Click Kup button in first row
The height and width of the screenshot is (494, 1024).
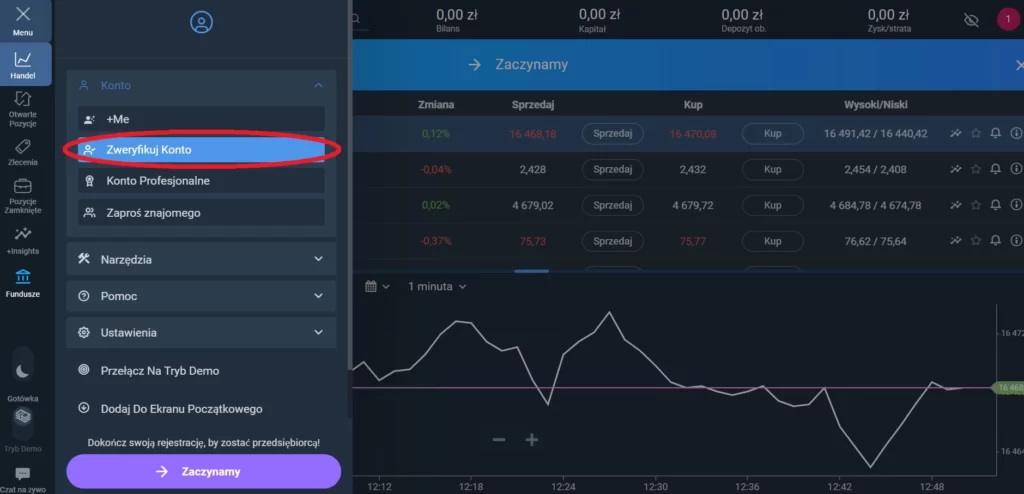(772, 133)
